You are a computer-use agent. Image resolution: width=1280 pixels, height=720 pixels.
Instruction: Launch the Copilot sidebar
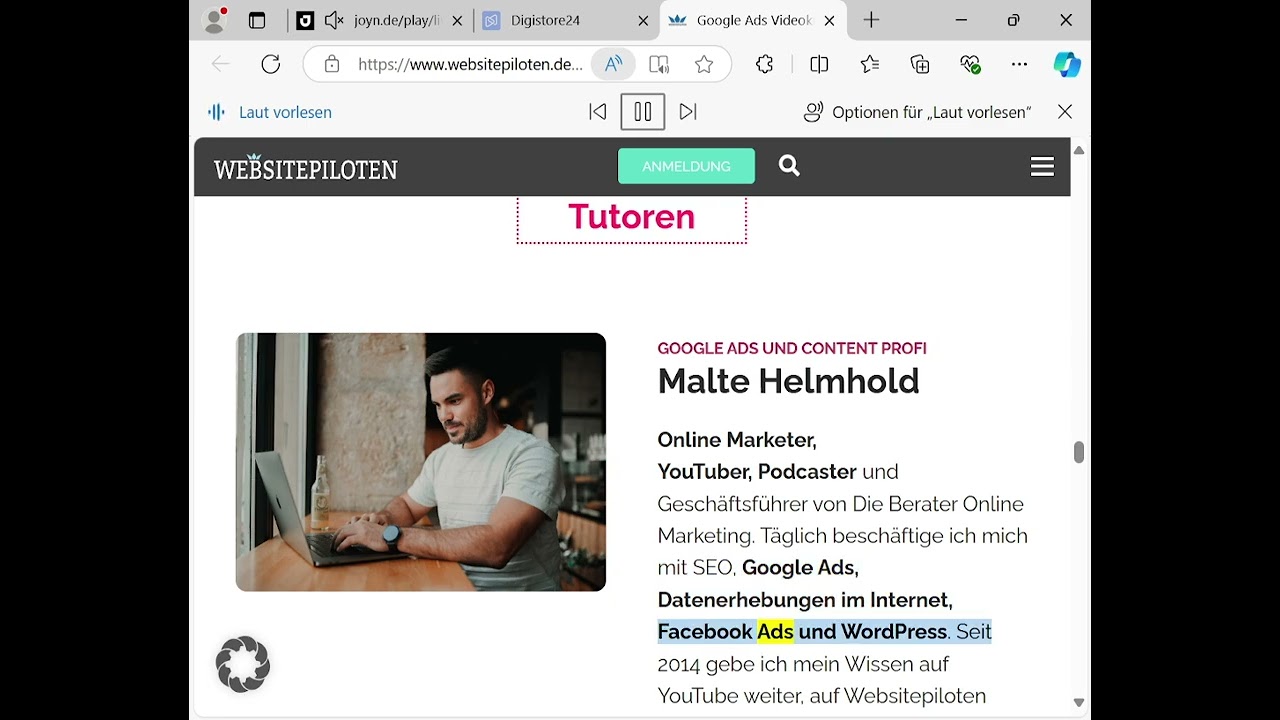pos(1067,64)
